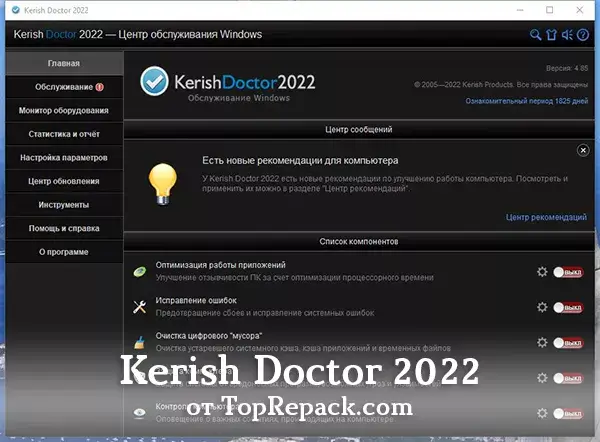Open gear settings for the fourth component row
Screen dimensions: 600x442
tap(542, 378)
